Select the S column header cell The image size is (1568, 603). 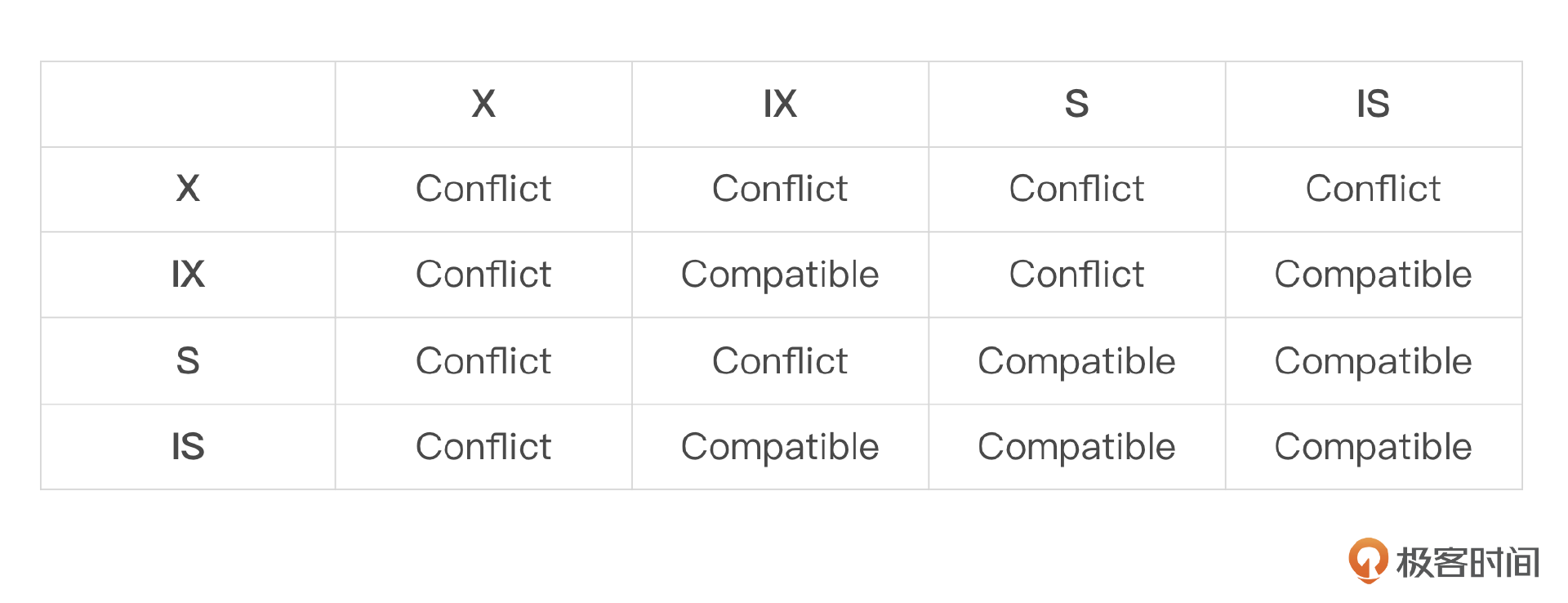pos(1076,105)
